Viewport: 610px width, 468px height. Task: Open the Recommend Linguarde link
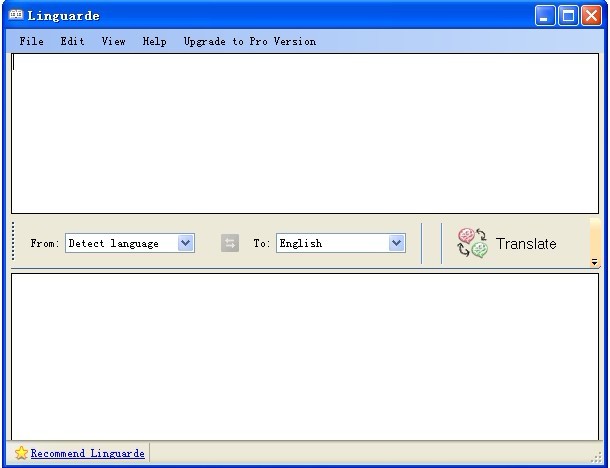click(x=88, y=453)
